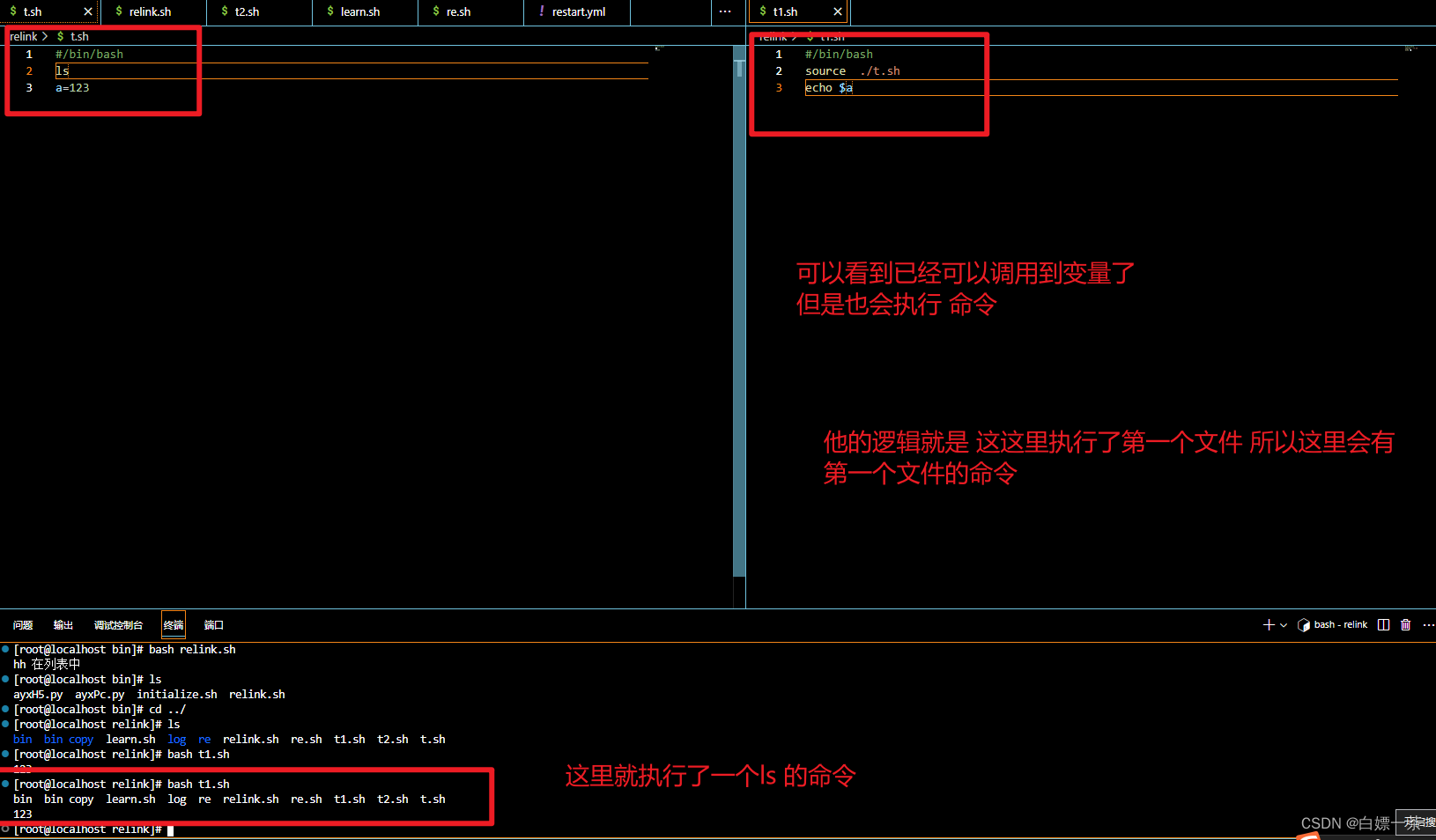
Task: Click 'initialize.sh' in terminal listing
Action: pyautogui.click(x=177, y=695)
